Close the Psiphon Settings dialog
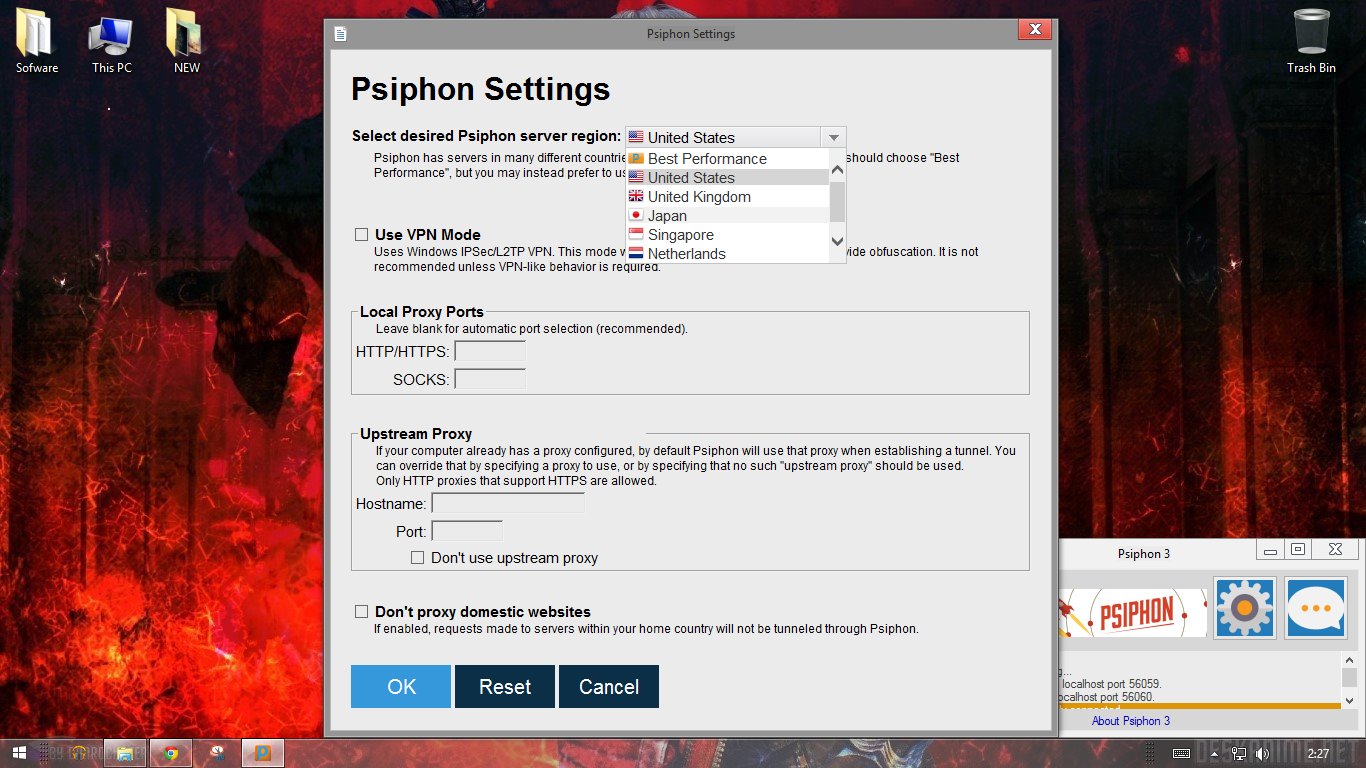 (x=1034, y=30)
